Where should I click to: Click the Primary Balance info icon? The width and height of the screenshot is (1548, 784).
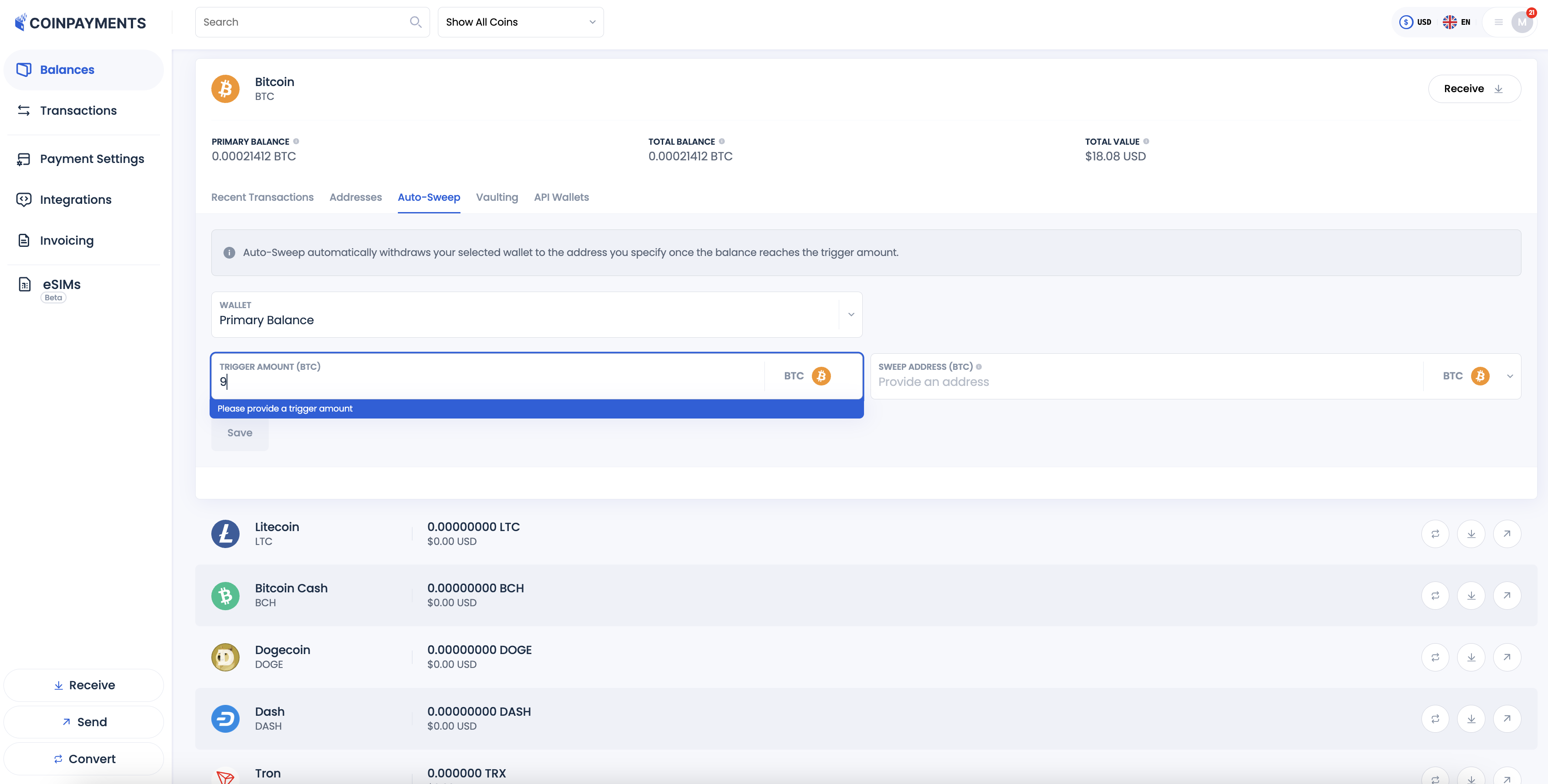pyautogui.click(x=296, y=141)
